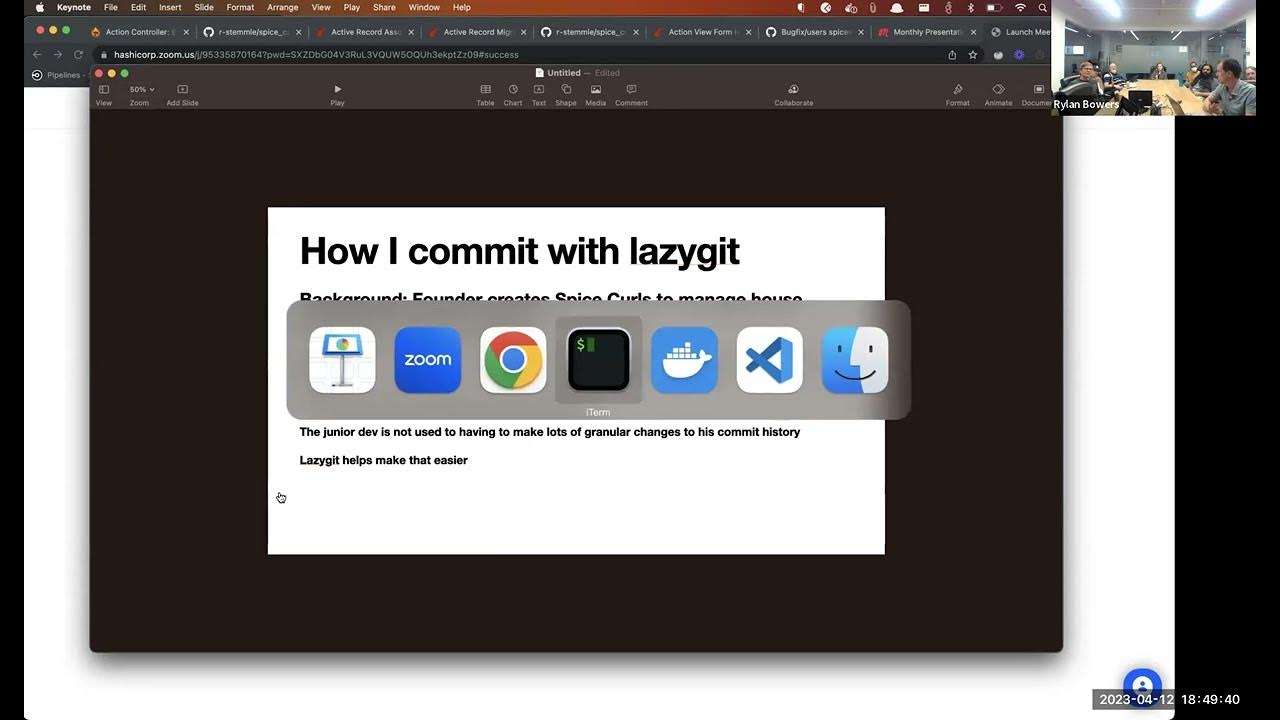Open the Arrange menu
The height and width of the screenshot is (720, 1280).
283,7
